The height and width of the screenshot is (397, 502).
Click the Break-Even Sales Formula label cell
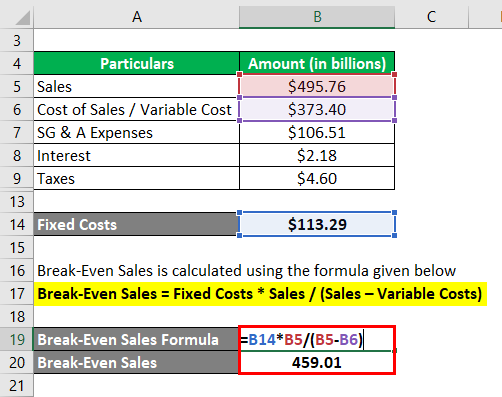coord(136,339)
